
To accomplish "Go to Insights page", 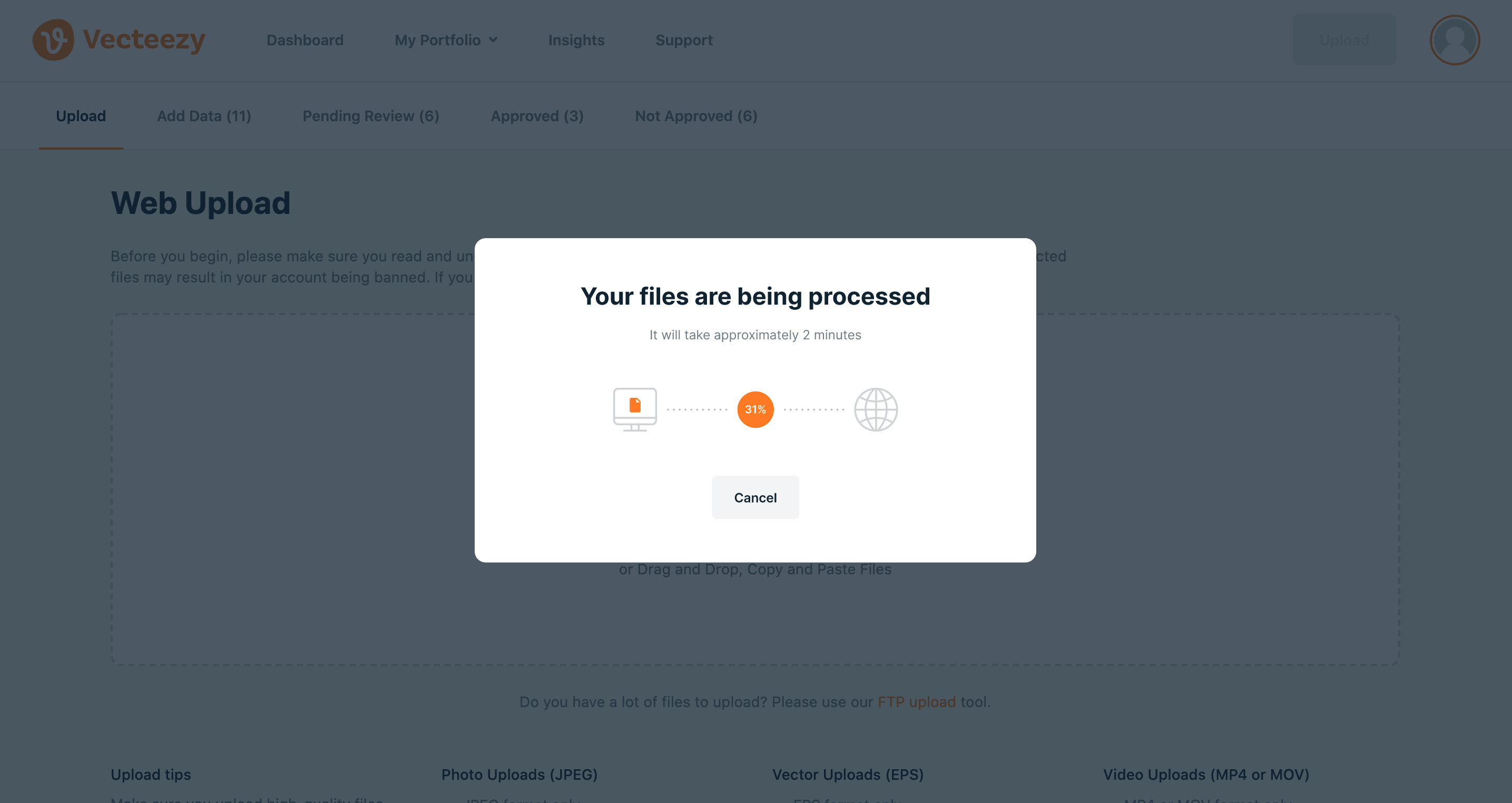I will 576,40.
